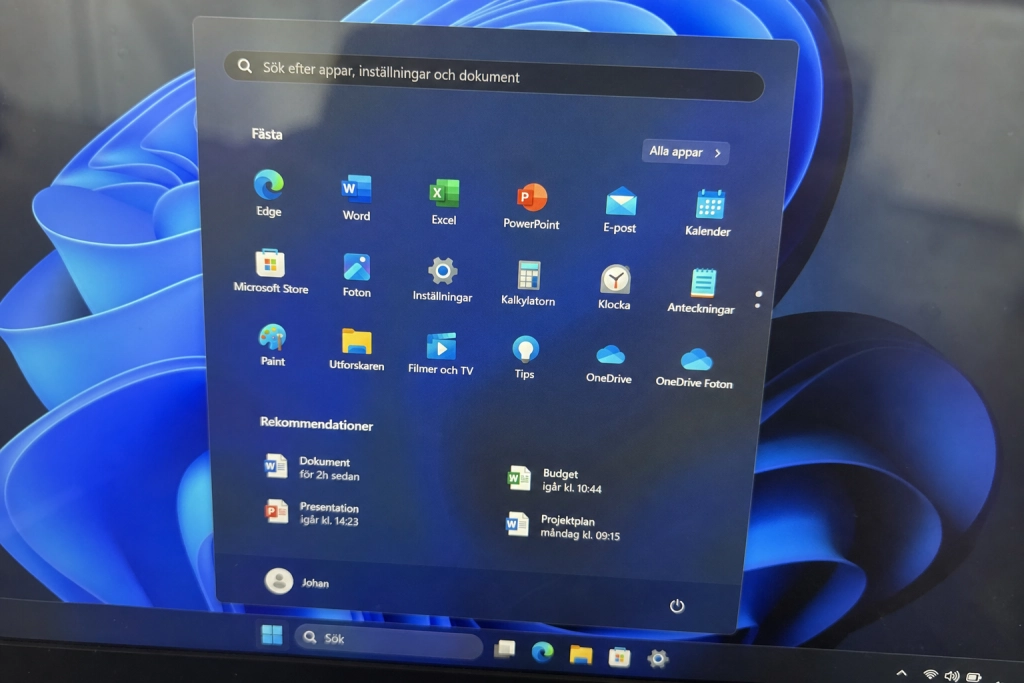Open the Edge app in pinned apps
This screenshot has height=683, width=1024.
pyautogui.click(x=268, y=192)
